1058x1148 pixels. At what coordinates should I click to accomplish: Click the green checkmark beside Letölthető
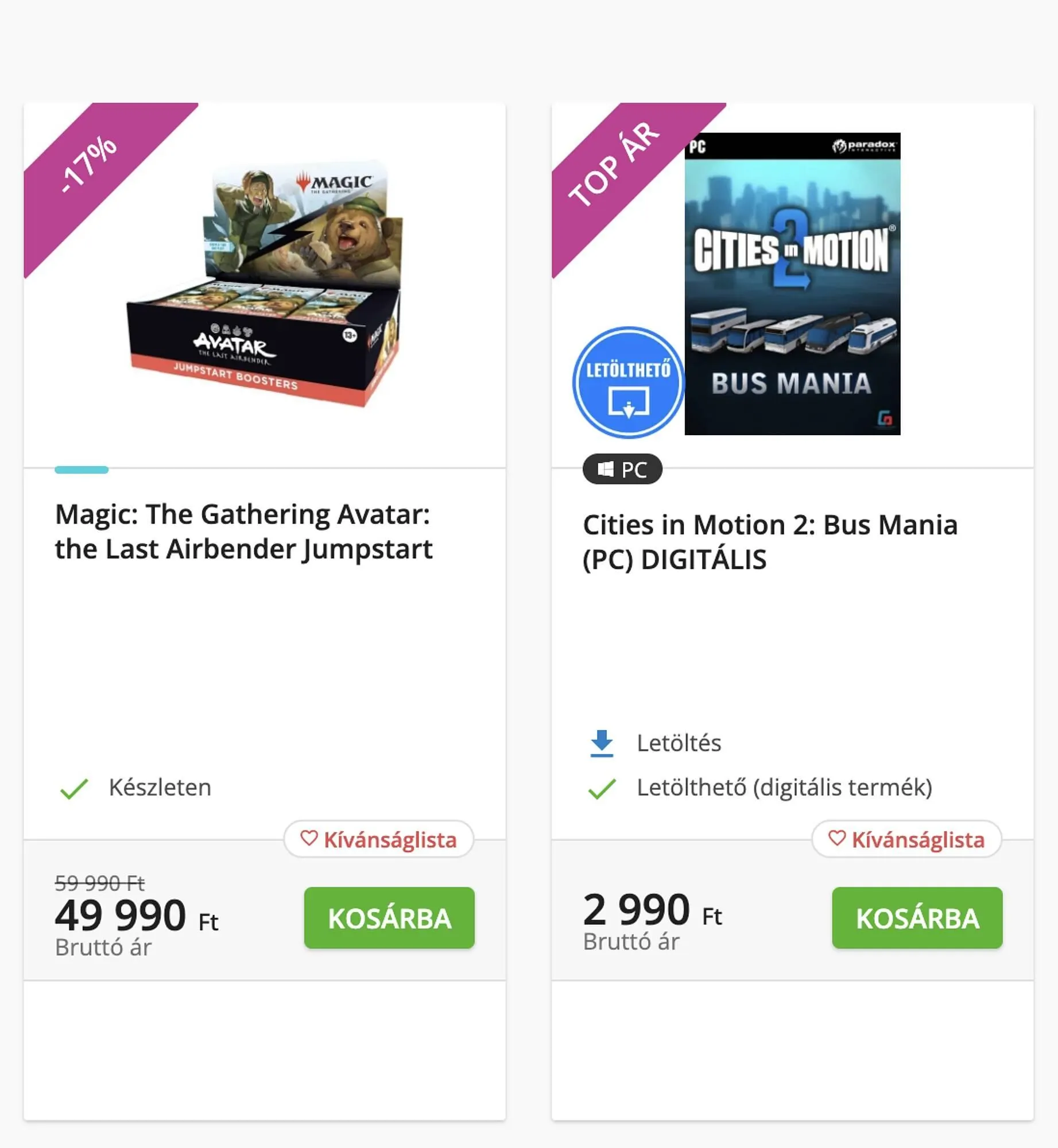point(602,789)
